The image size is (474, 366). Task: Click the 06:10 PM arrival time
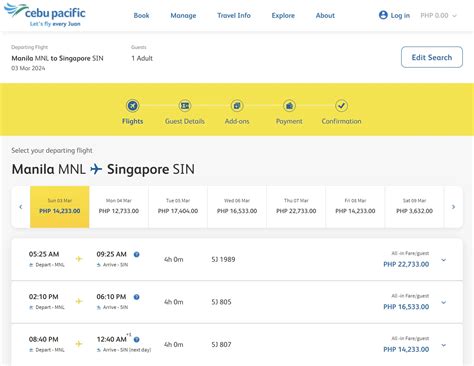point(111,297)
